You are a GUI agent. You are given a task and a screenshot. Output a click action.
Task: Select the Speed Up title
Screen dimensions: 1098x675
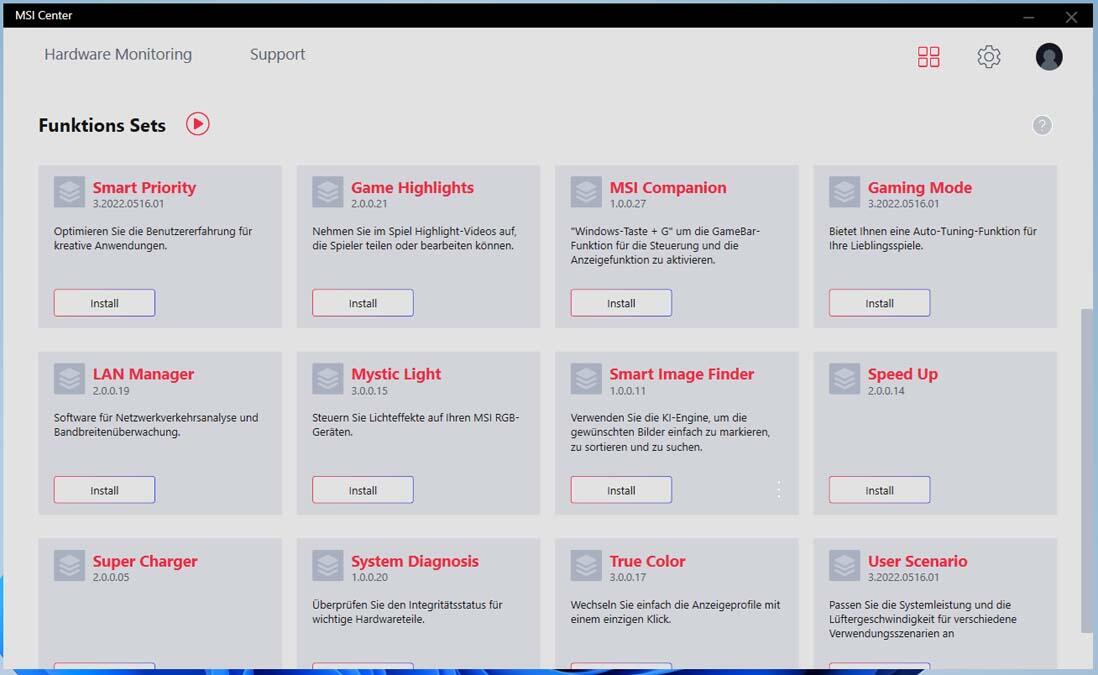[x=903, y=375]
